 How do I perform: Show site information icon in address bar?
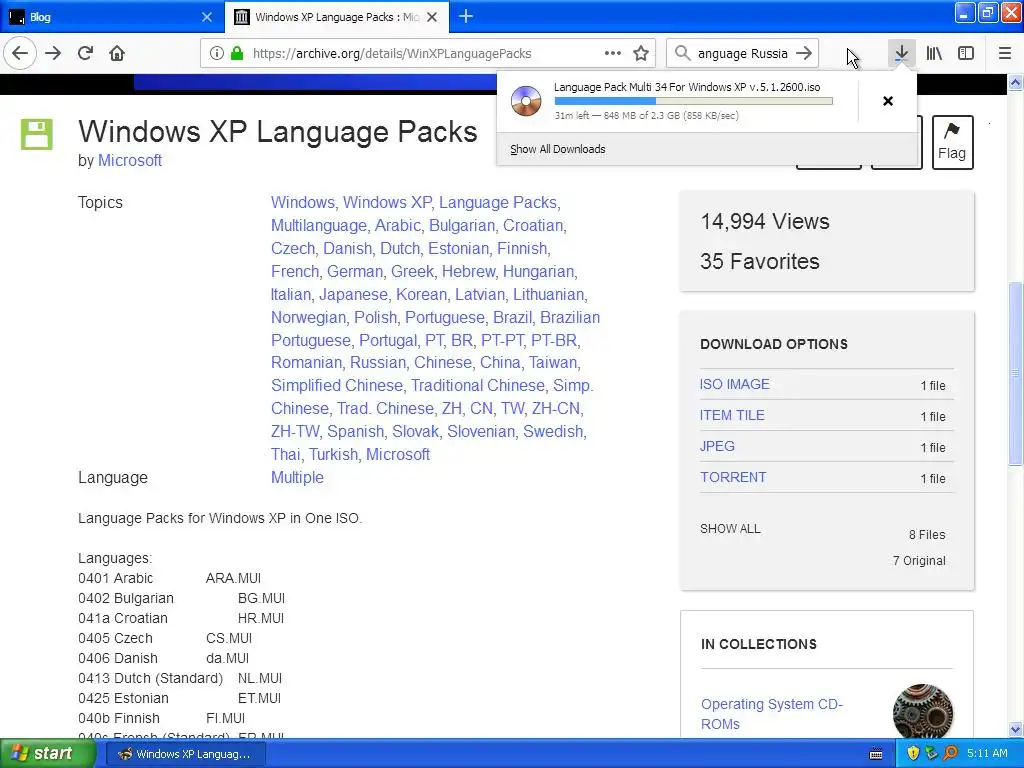click(217, 54)
